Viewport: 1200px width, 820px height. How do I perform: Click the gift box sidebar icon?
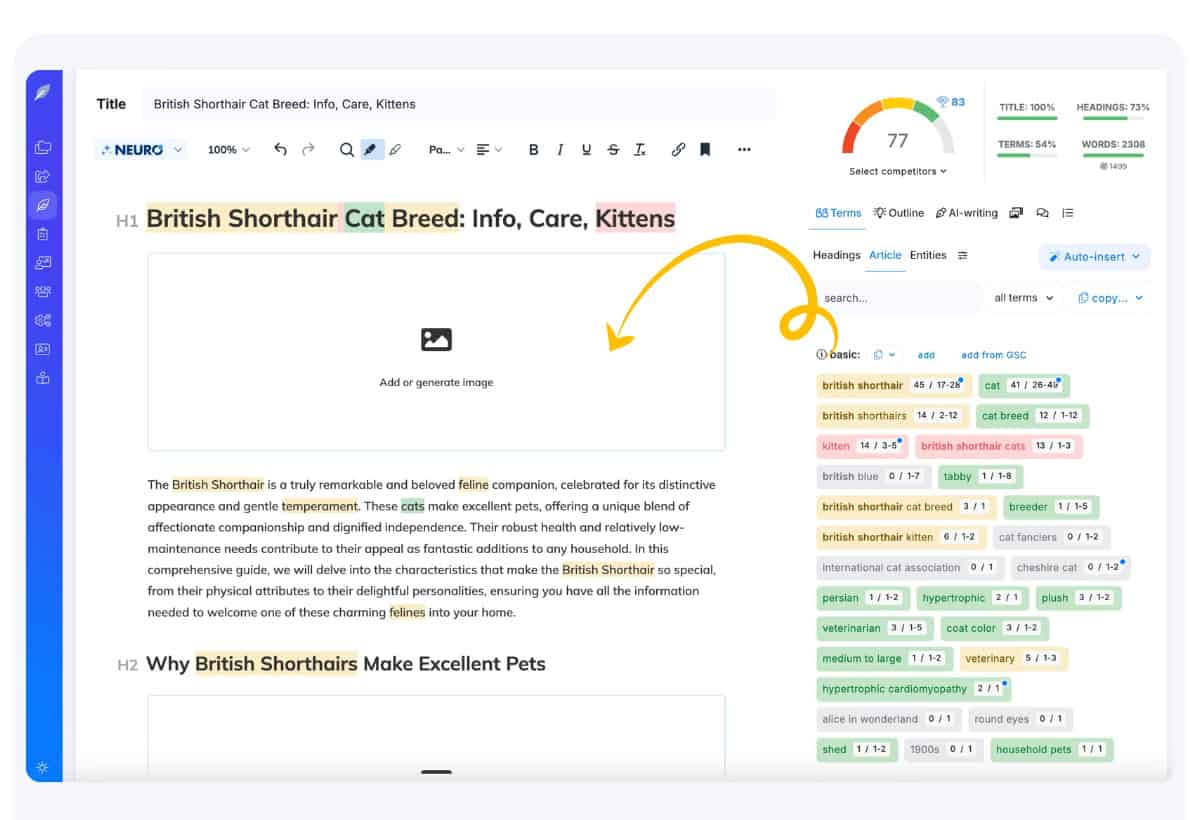click(x=42, y=378)
